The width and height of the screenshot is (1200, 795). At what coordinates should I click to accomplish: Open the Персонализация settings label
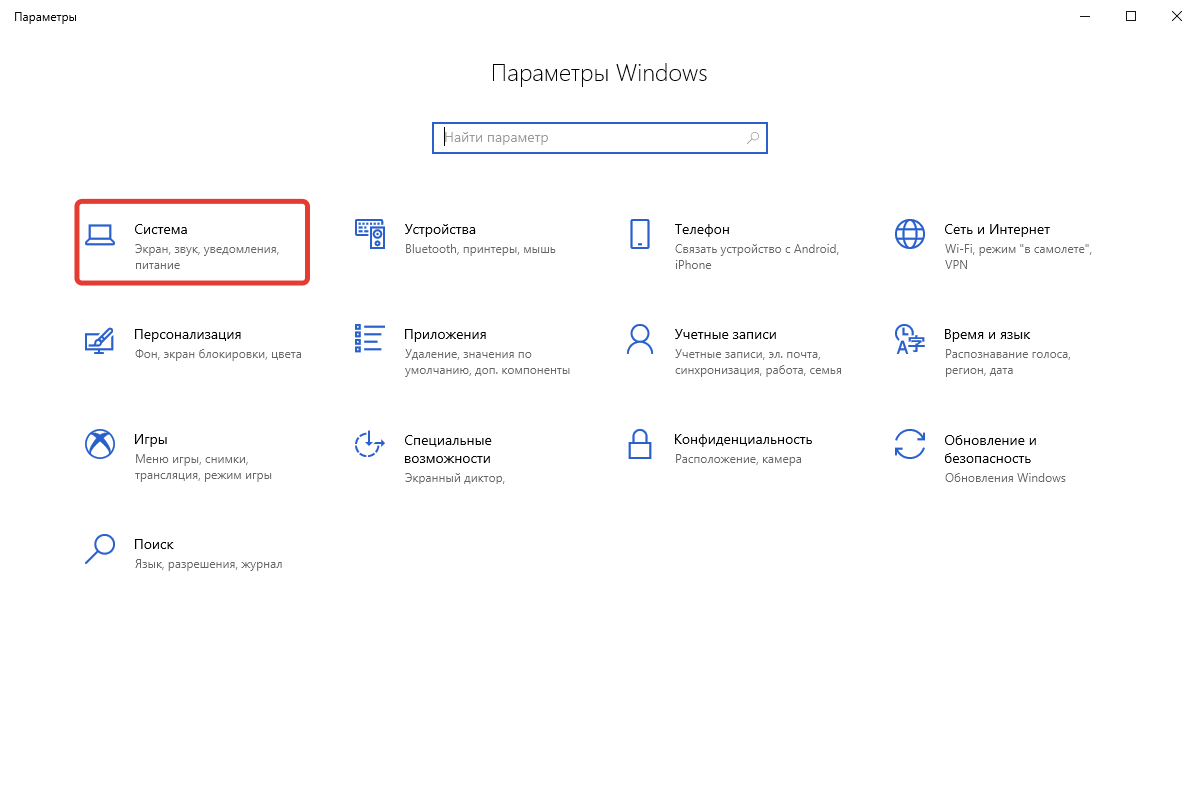point(188,334)
